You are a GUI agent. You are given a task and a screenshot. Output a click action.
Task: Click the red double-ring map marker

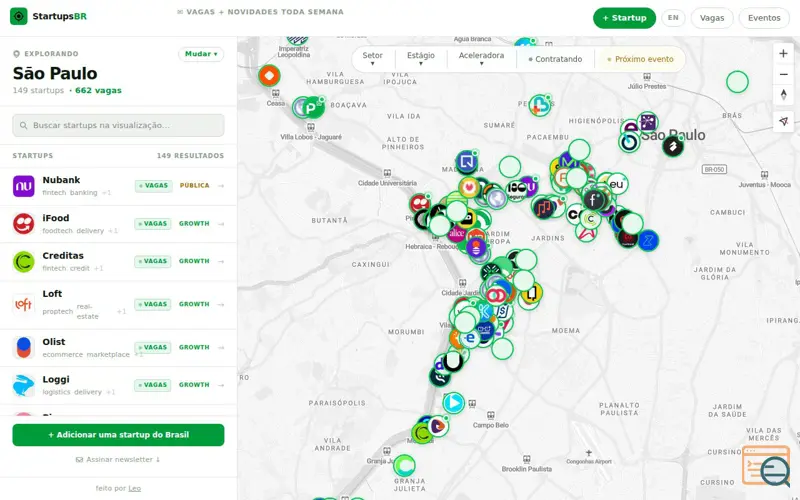(x=495, y=295)
